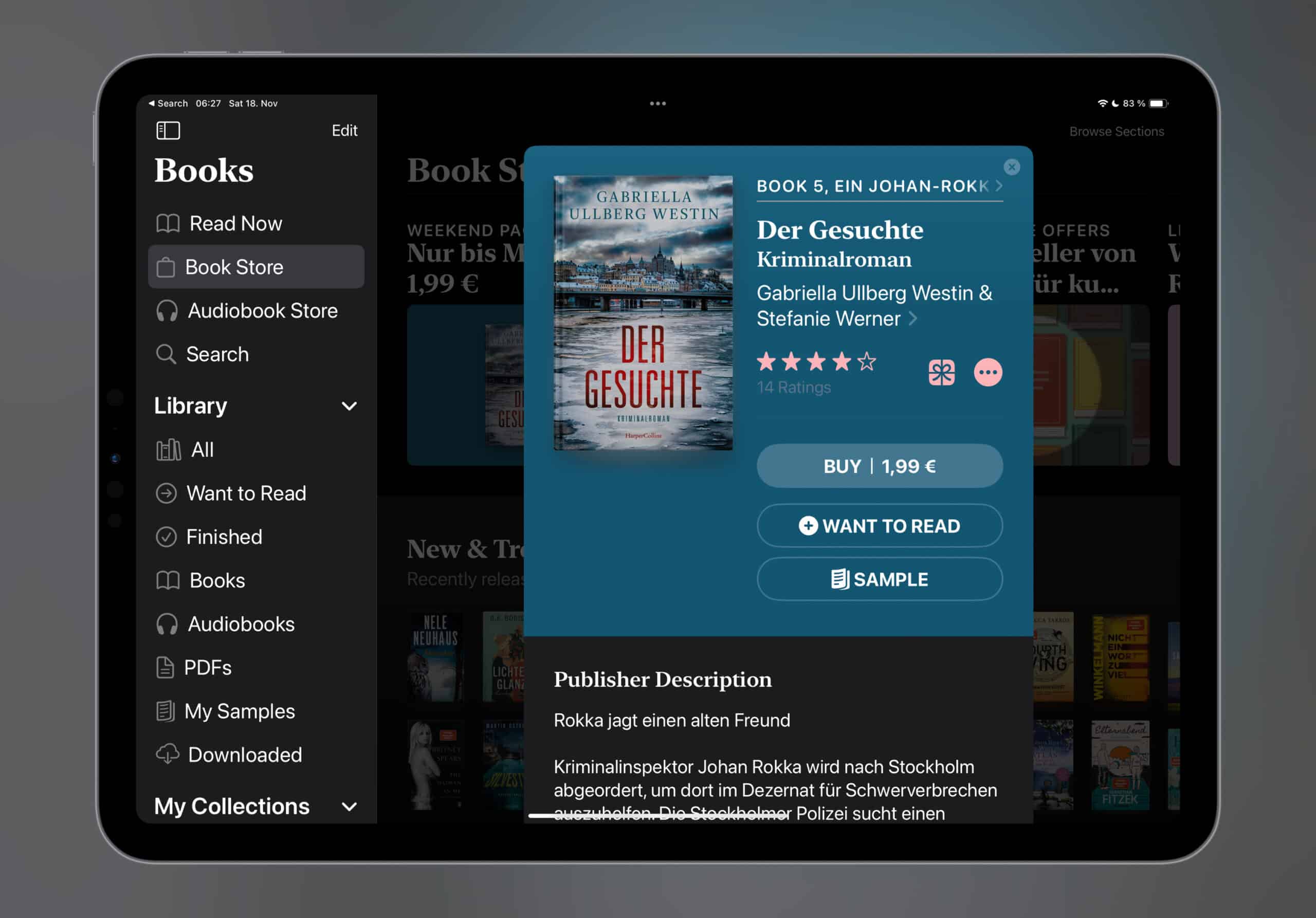The image size is (1316, 918).
Task: Click the Book Store bag icon
Action: coord(166,267)
